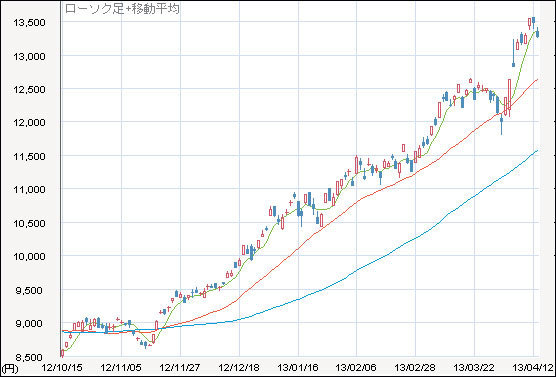Click the 10,500 price axis label
The width and height of the screenshot is (556, 377).
coord(29,223)
